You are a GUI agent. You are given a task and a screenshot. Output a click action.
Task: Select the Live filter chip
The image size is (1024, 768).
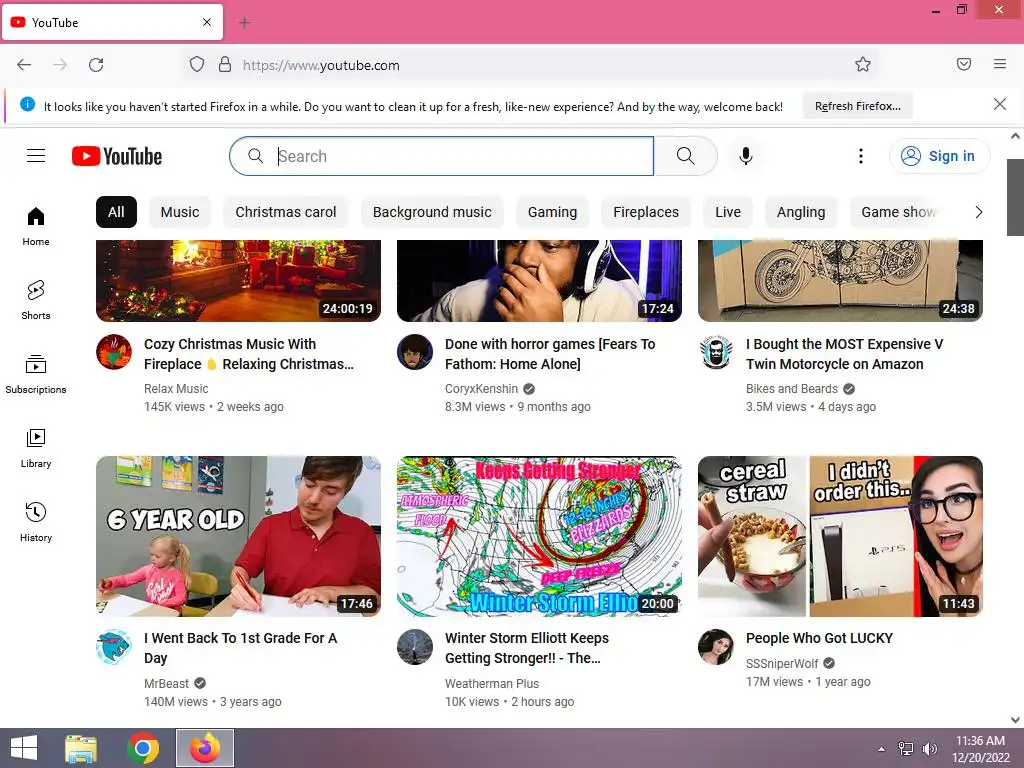point(728,212)
